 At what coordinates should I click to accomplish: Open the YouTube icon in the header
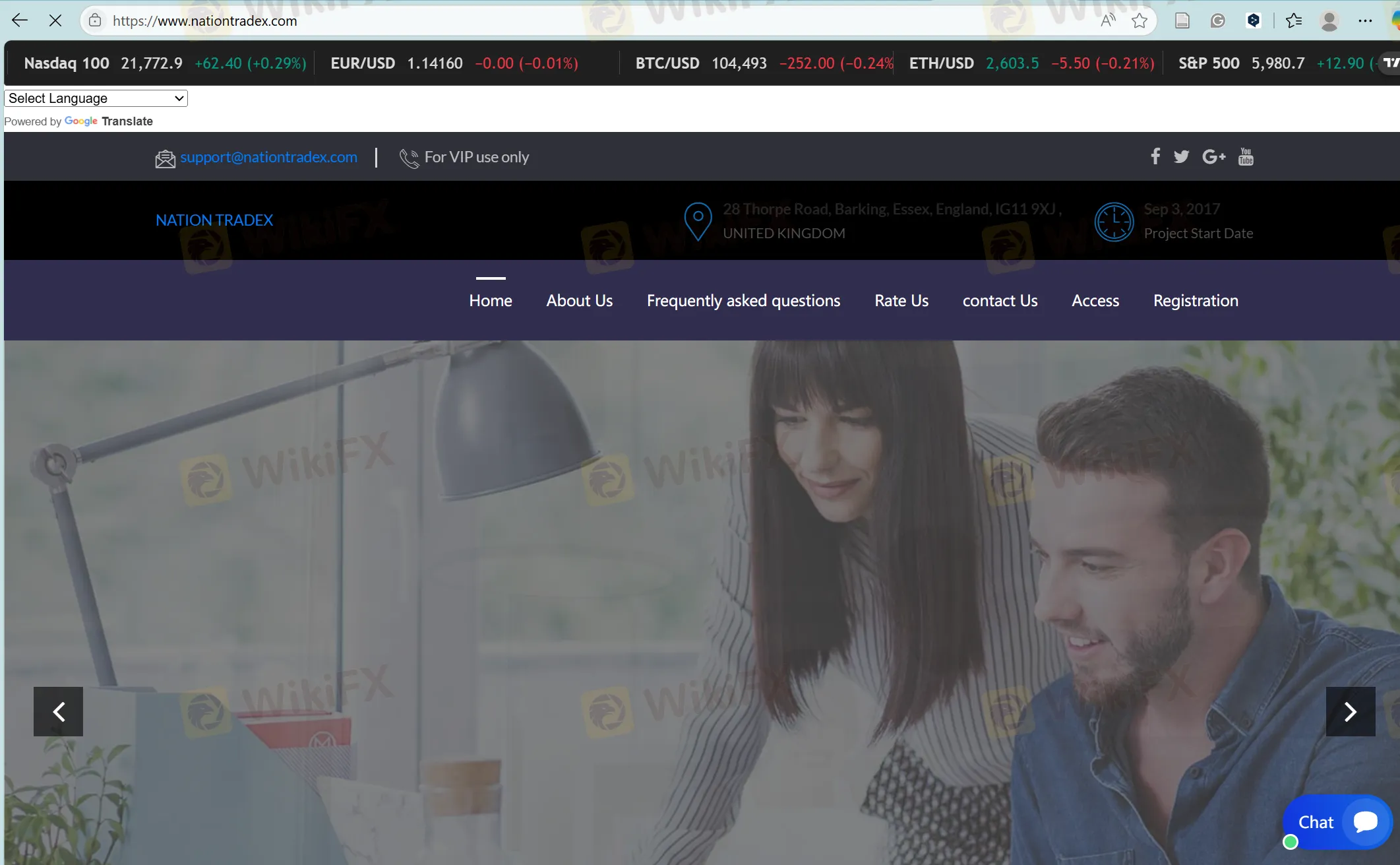[1246, 156]
